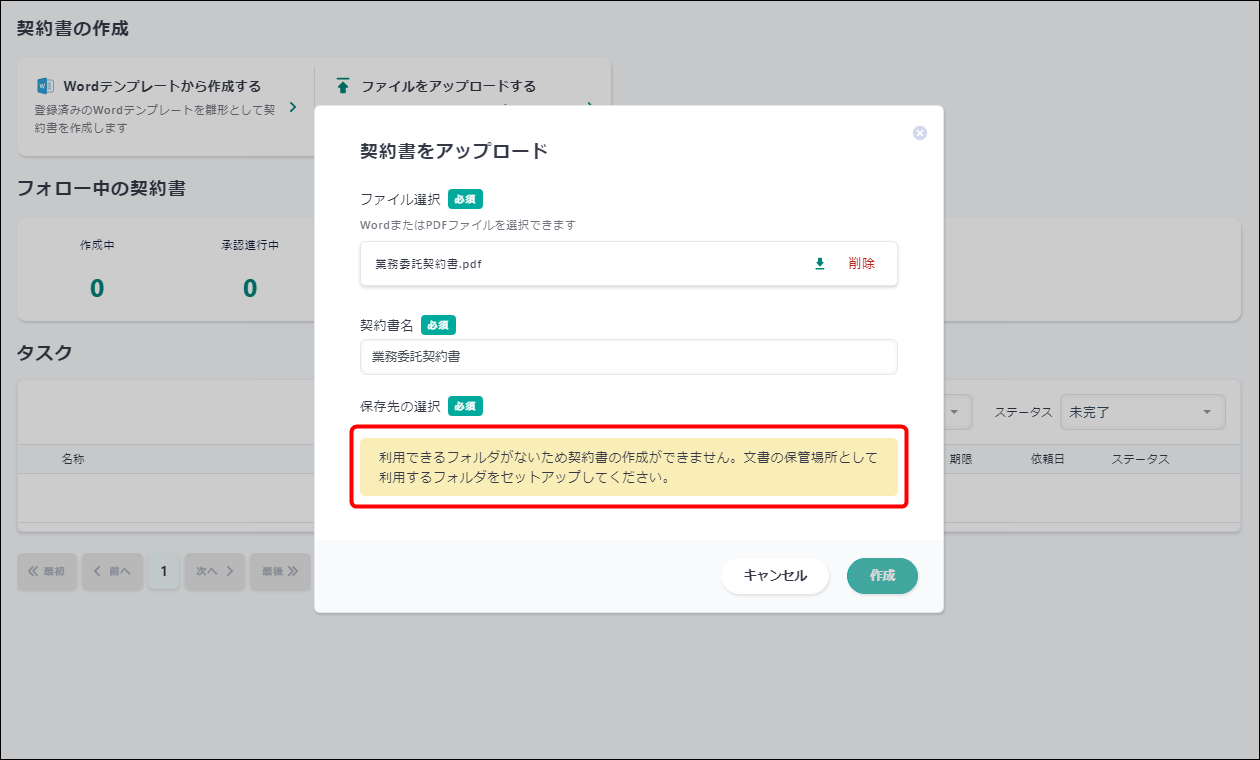Click the 承認進行中 count of followed contracts
The image size is (1260, 760).
pos(250,288)
